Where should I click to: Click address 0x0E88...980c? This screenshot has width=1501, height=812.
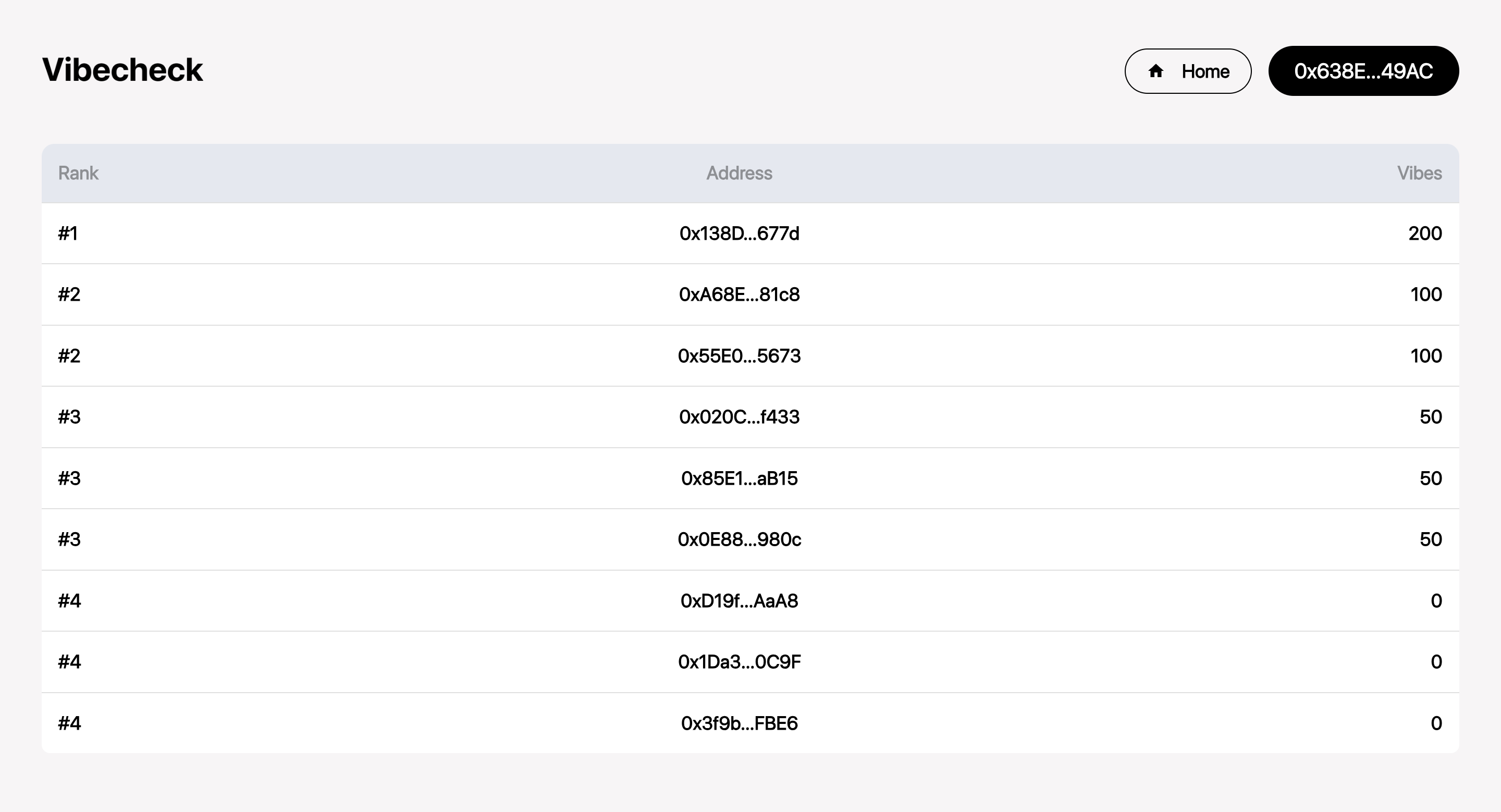[x=739, y=539]
